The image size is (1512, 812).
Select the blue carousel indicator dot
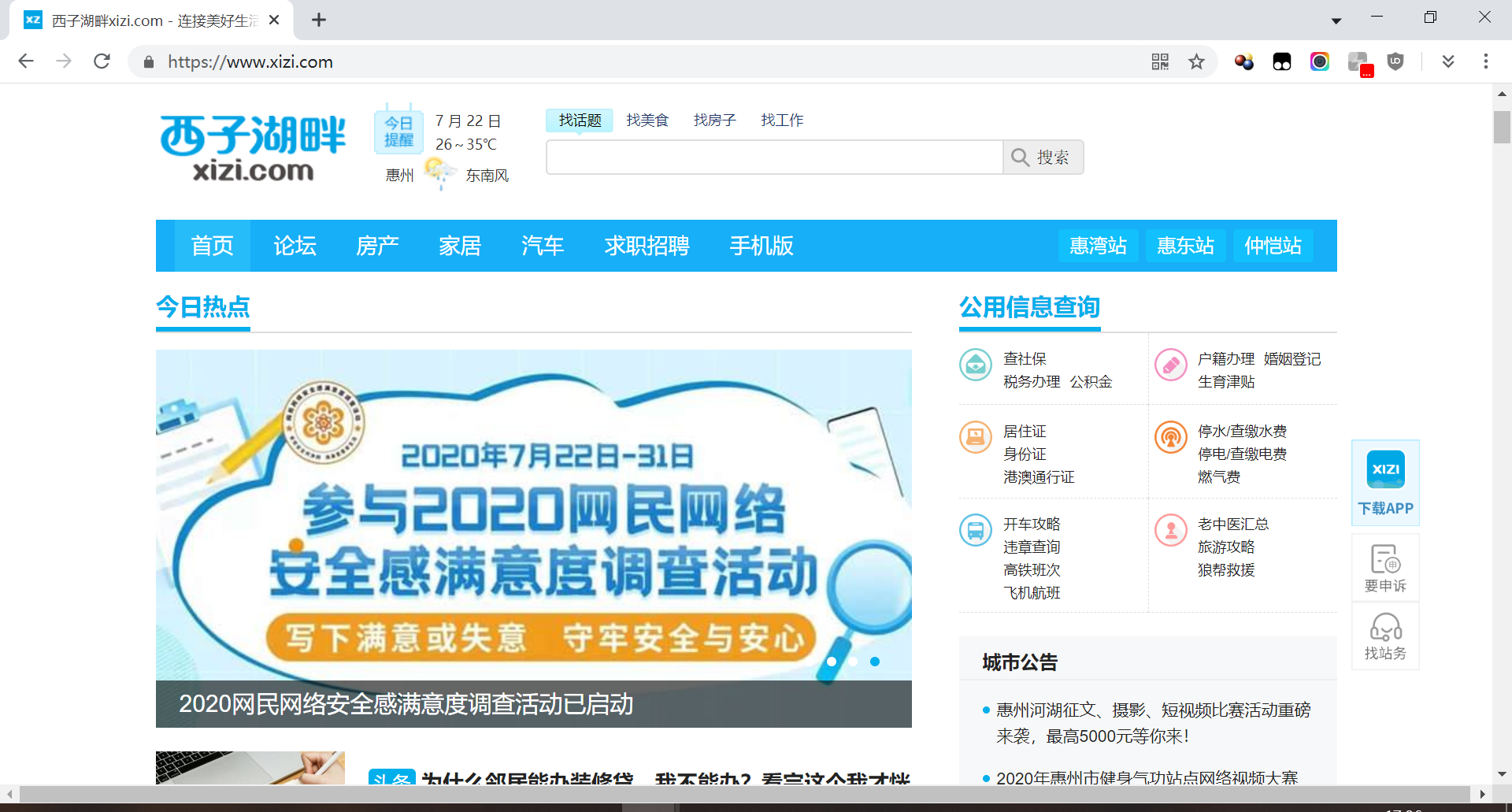point(875,662)
